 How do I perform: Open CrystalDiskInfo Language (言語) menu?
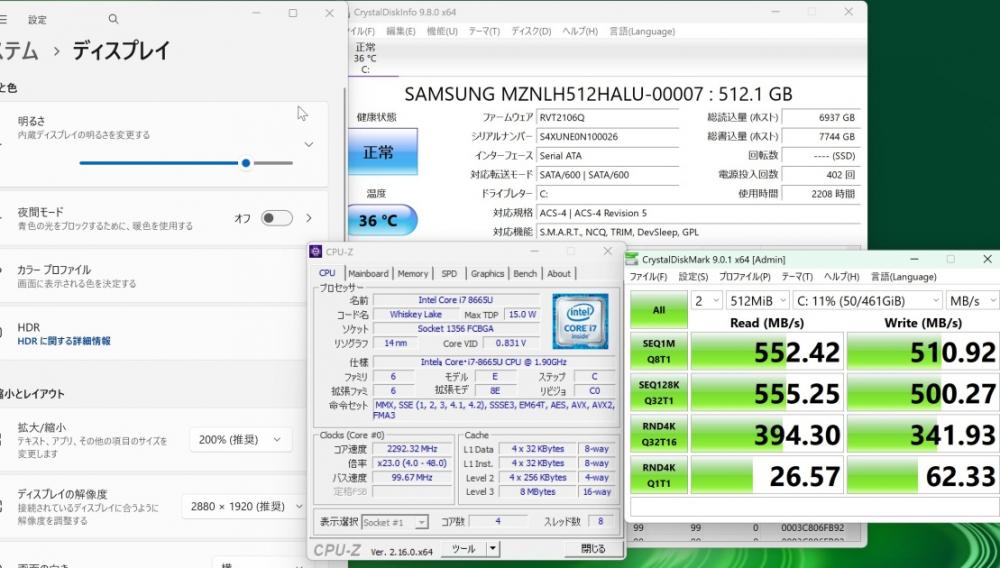point(642,31)
